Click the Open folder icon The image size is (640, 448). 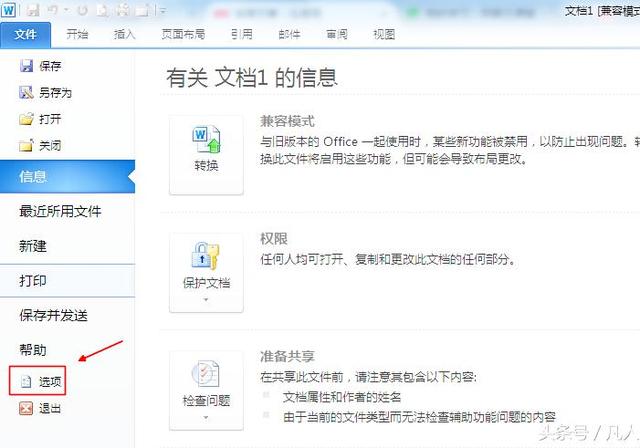coord(27,119)
